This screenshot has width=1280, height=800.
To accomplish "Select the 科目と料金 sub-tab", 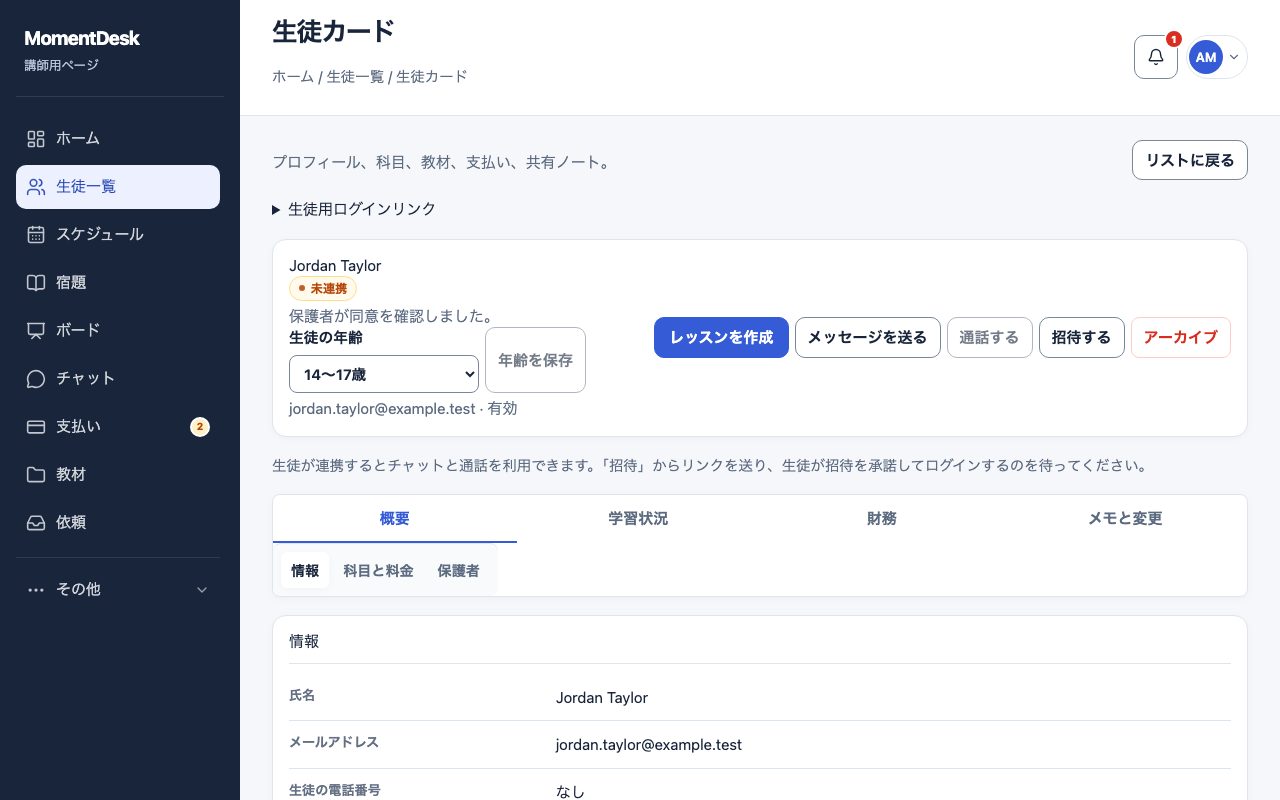I will (378, 571).
